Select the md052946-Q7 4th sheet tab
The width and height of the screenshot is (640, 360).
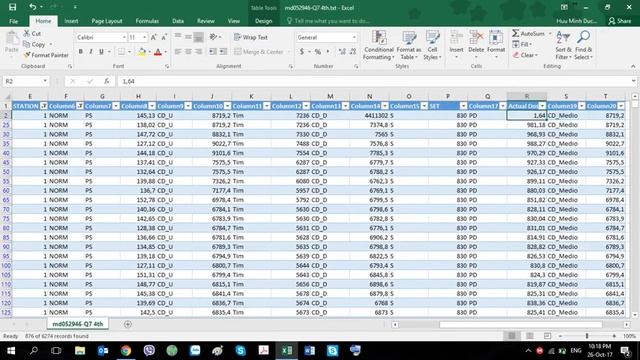tap(78, 324)
